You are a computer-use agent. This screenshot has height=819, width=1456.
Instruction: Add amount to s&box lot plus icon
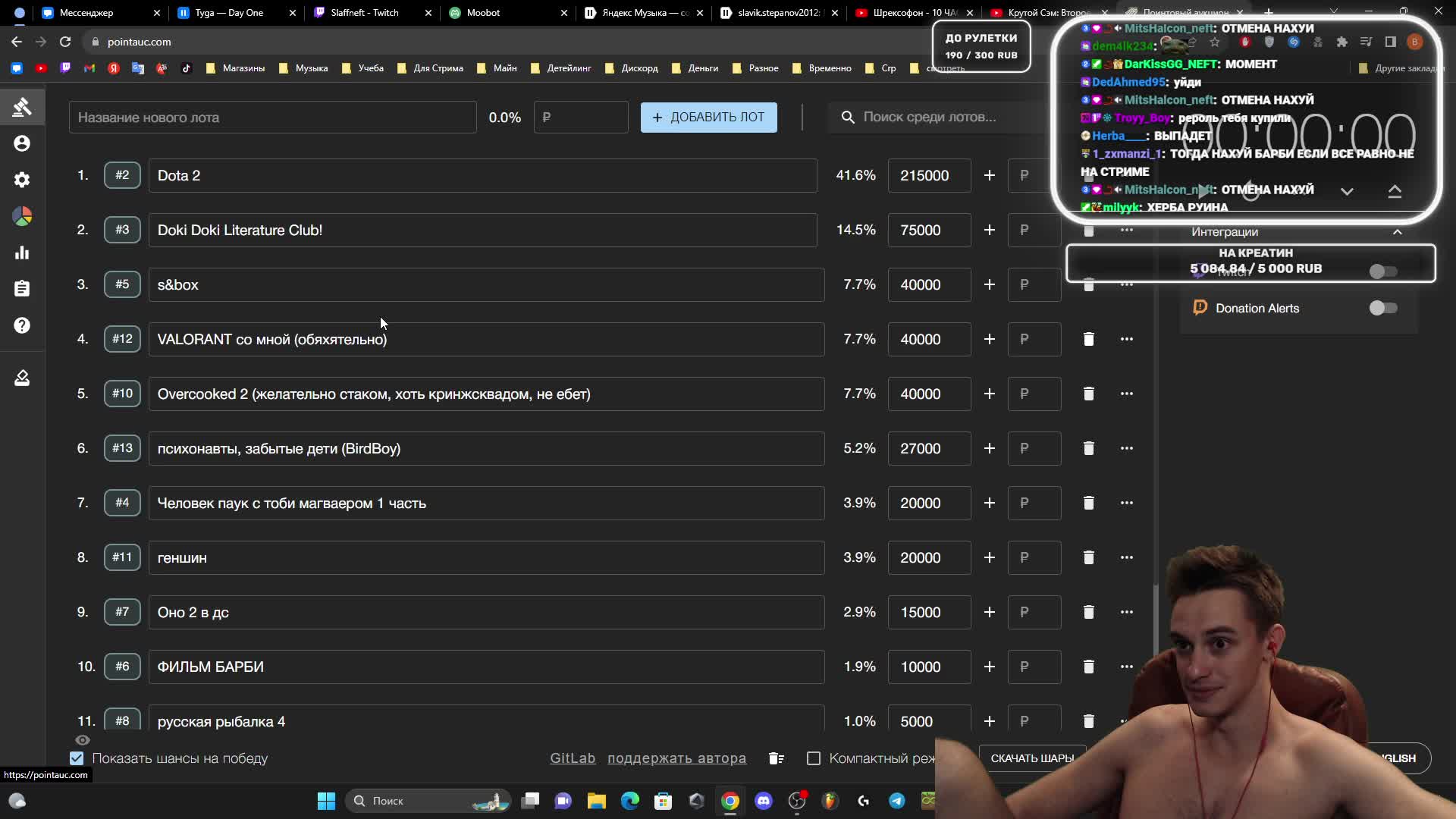tap(989, 284)
